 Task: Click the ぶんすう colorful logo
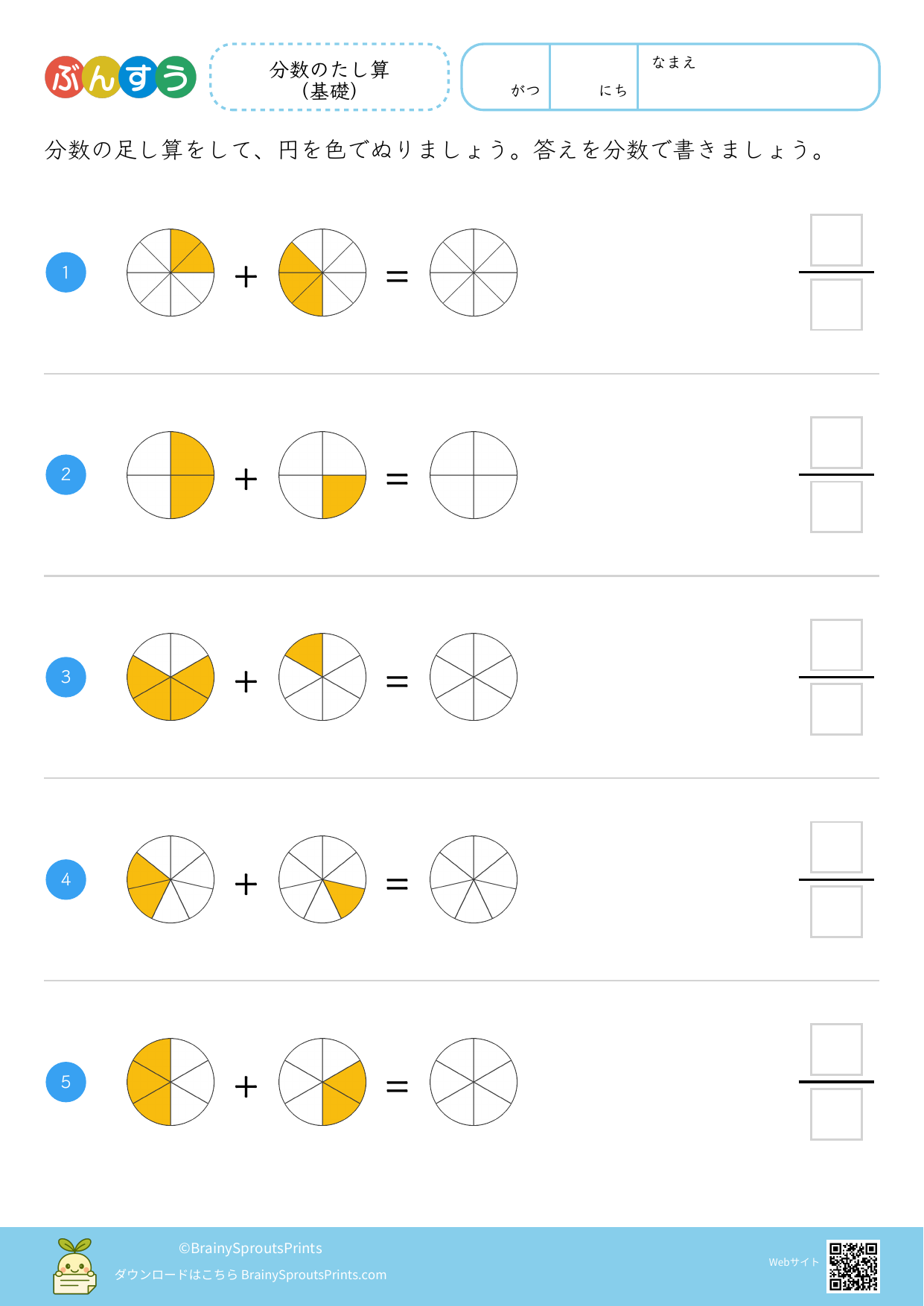(120, 77)
